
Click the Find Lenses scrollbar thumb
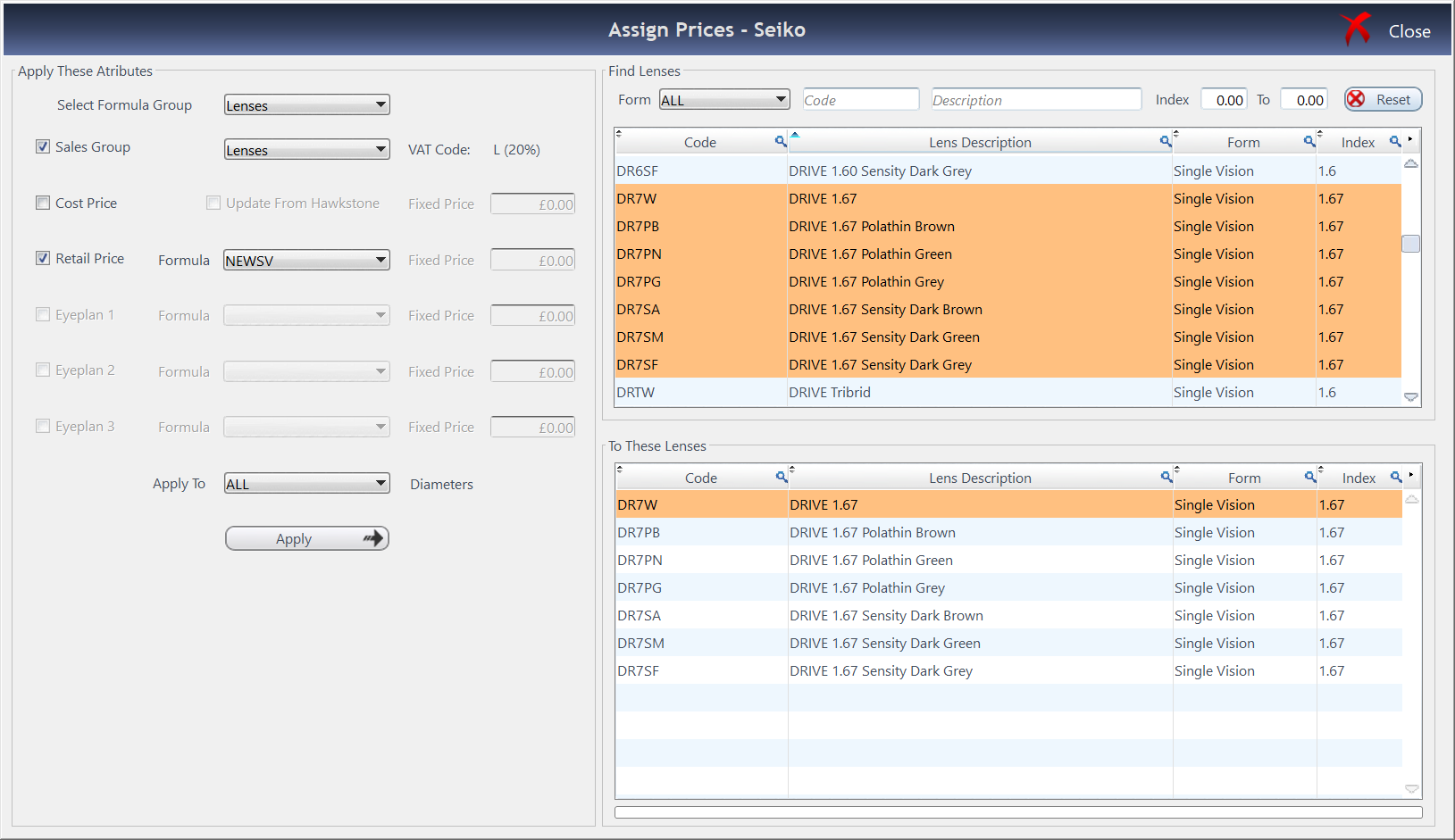pyautogui.click(x=1411, y=243)
